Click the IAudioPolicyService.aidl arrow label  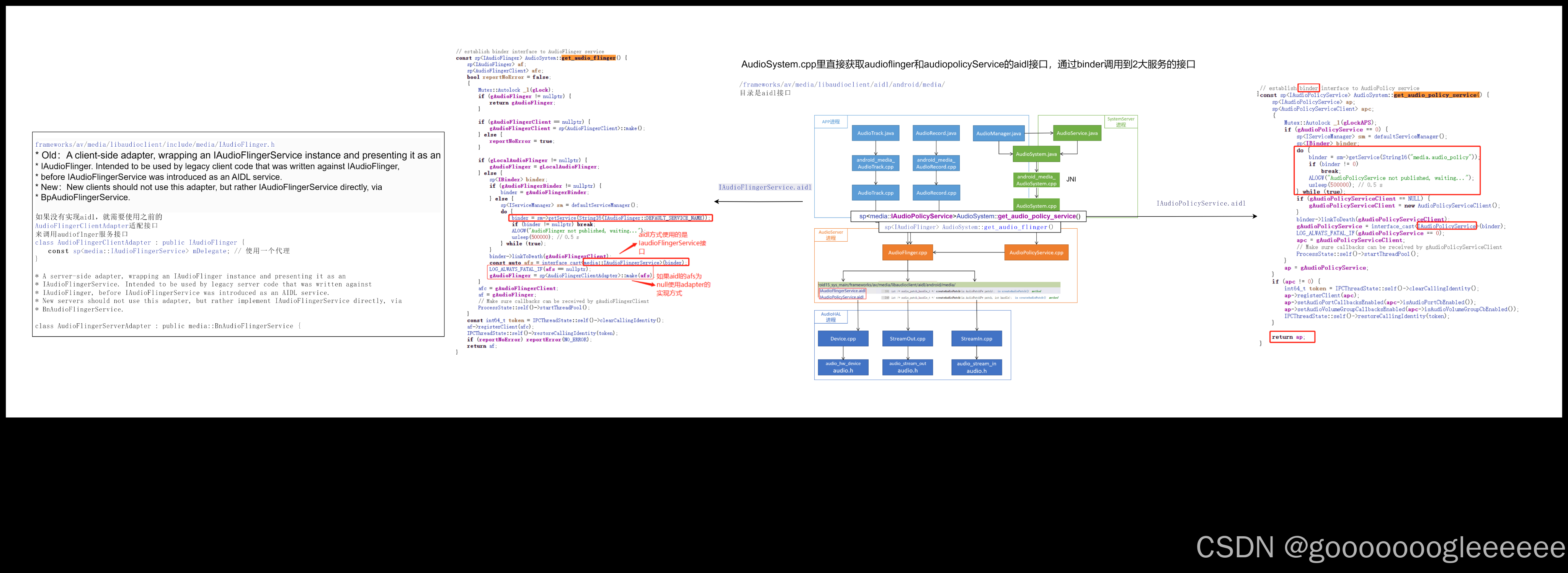[x=1200, y=203]
